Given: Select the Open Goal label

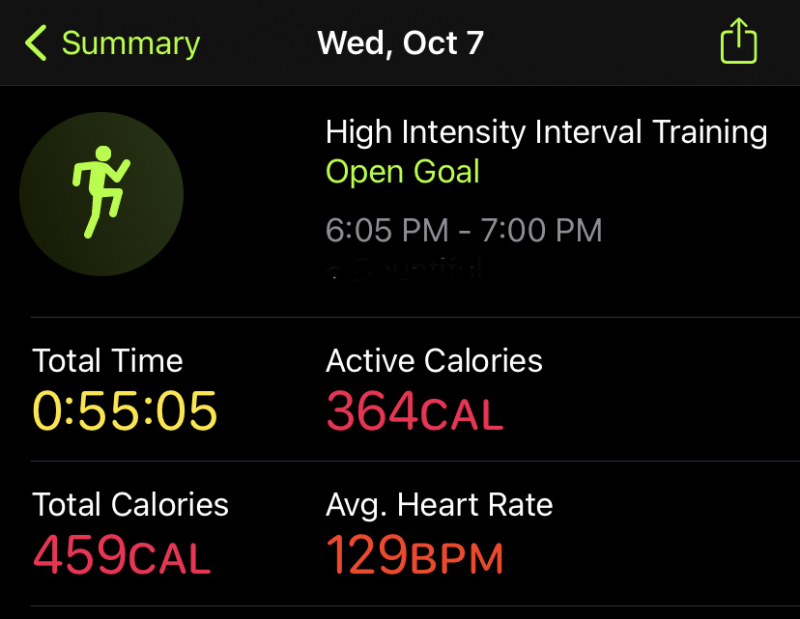Looking at the screenshot, I should pyautogui.click(x=402, y=172).
